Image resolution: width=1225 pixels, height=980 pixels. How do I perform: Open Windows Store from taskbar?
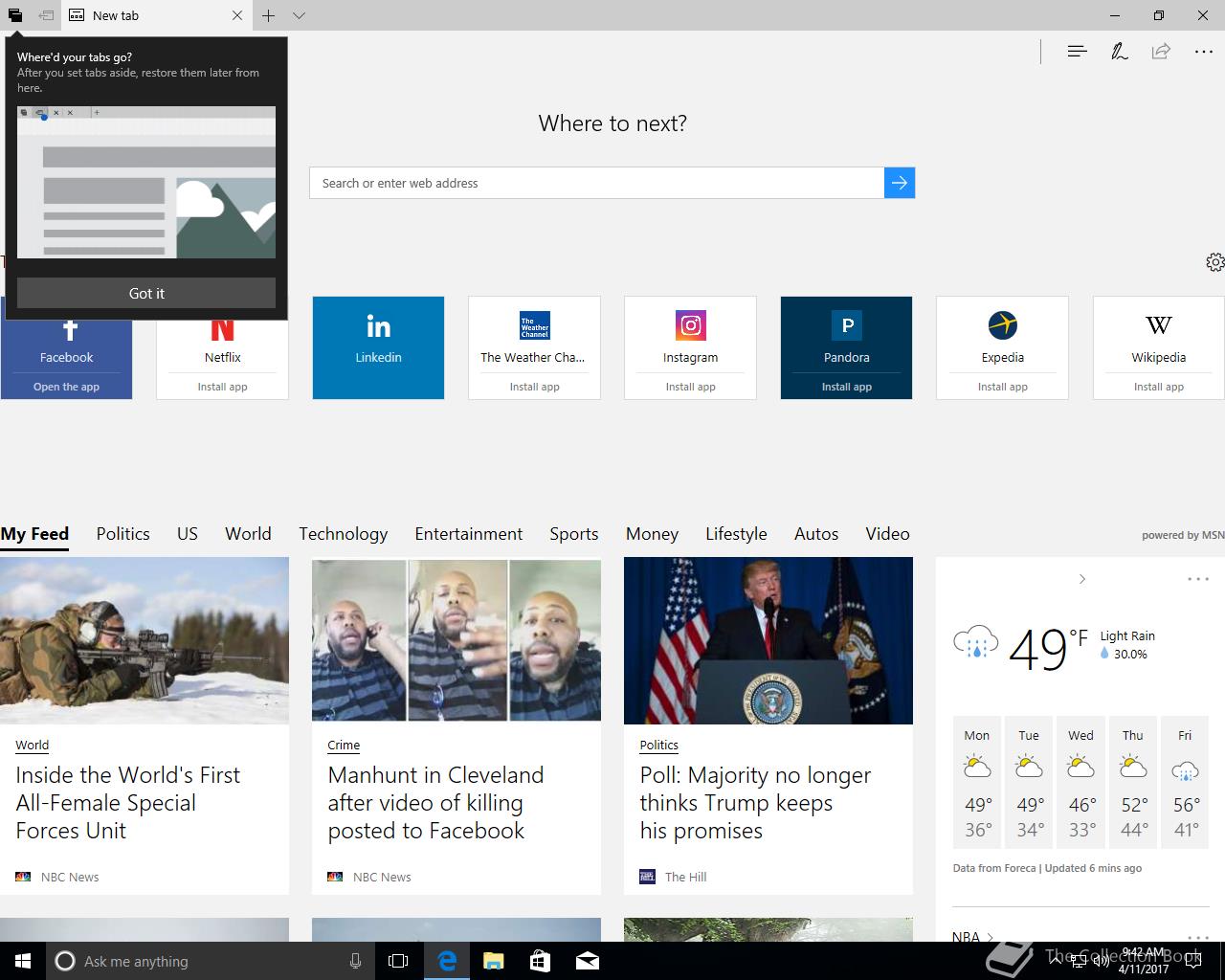(x=540, y=961)
